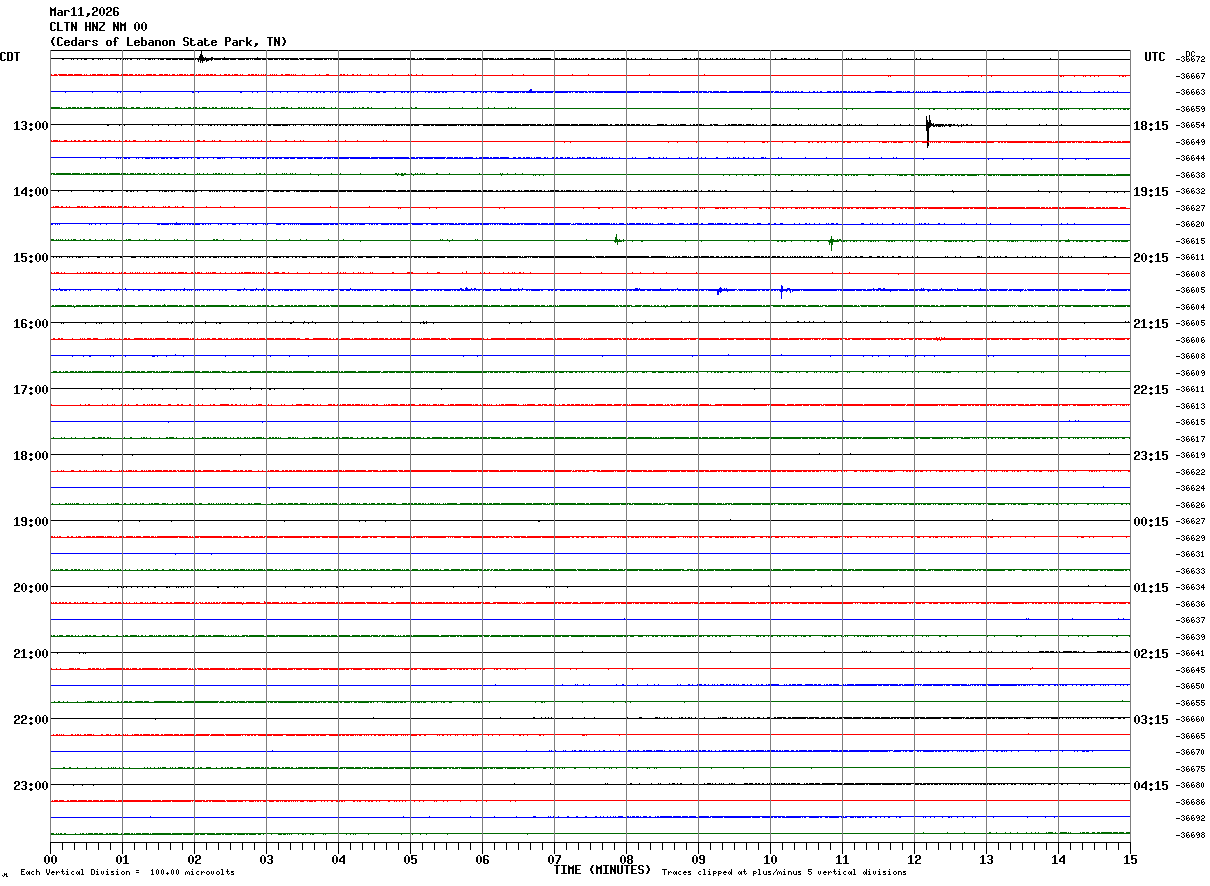1210x886 pixels.
Task: Click the 22:15 UTC time label
Action: [1151, 390]
